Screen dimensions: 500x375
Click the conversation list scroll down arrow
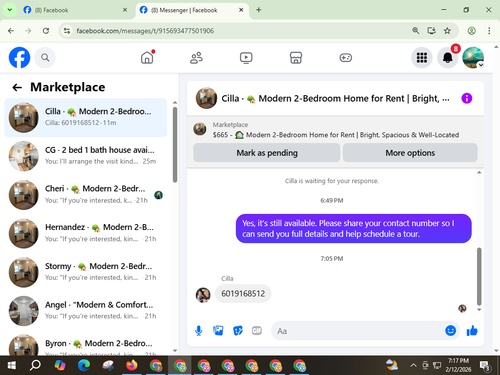(175, 350)
